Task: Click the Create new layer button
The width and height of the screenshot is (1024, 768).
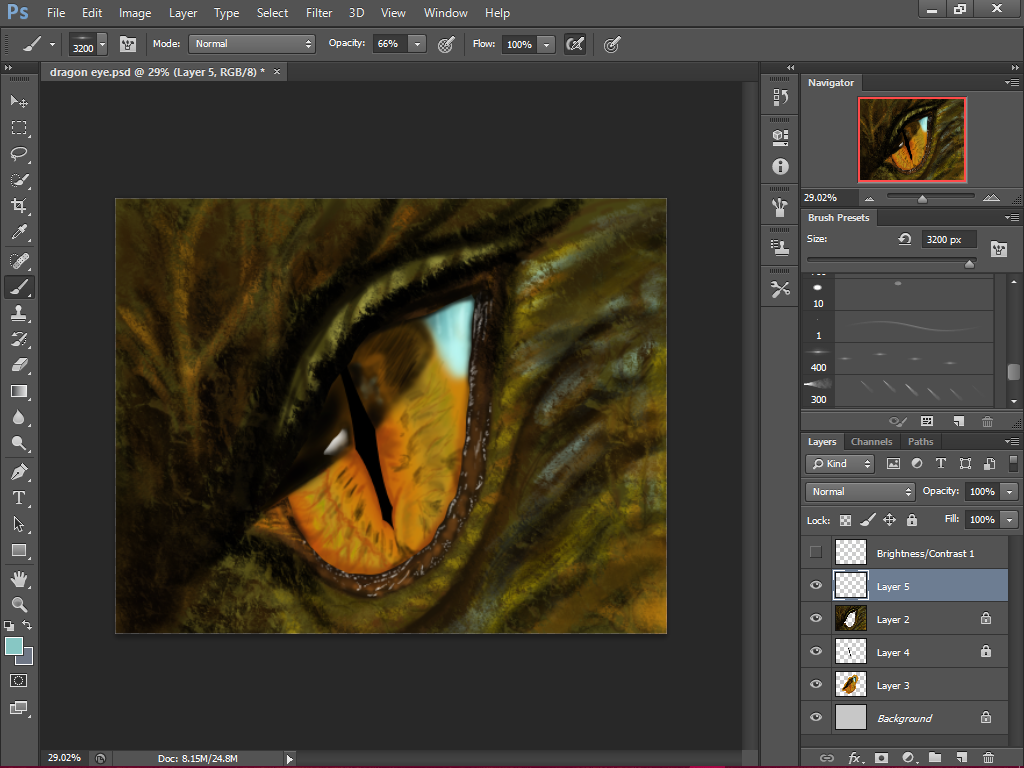Action: [x=962, y=758]
